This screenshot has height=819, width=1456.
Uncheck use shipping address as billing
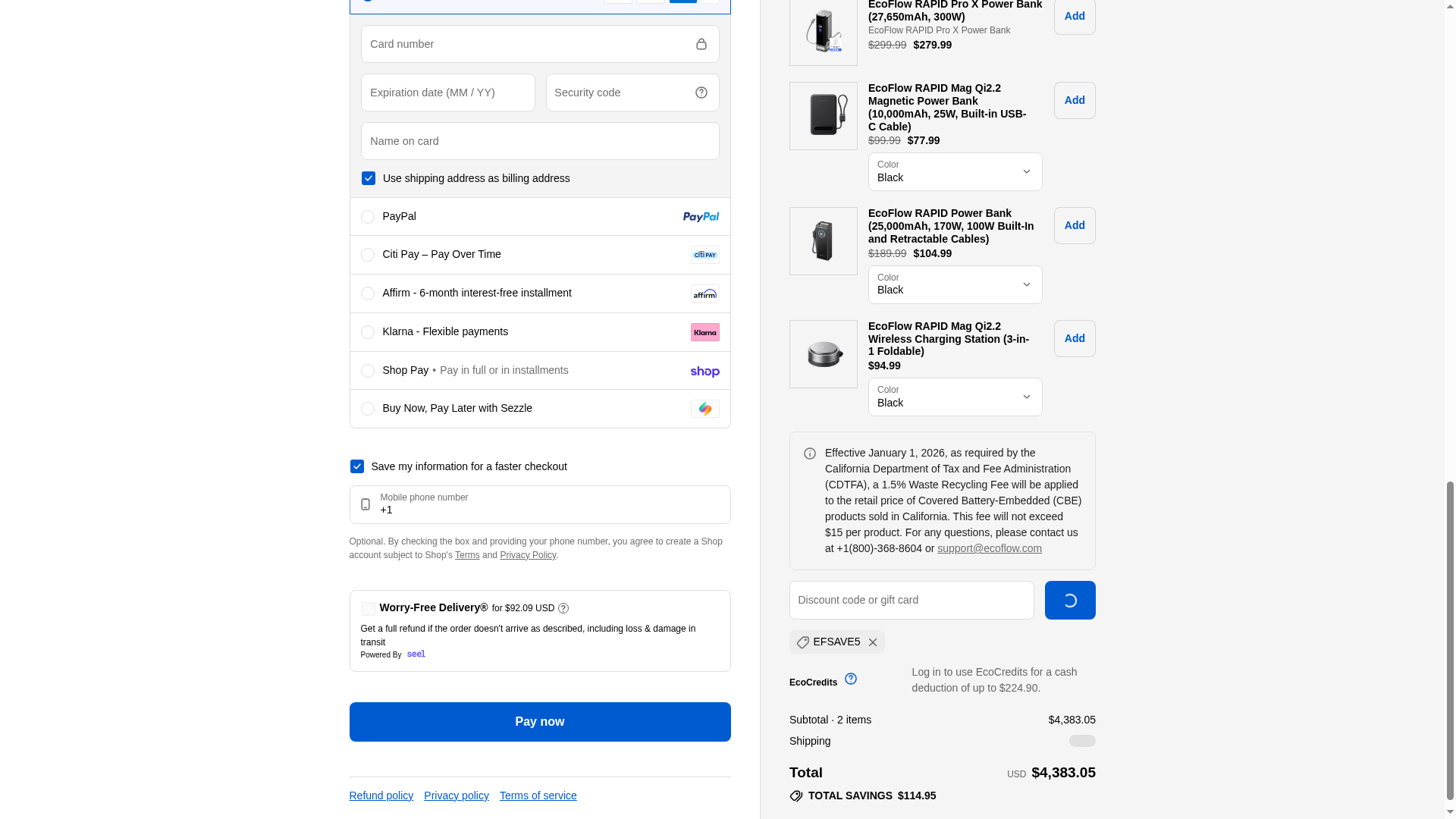pos(369,178)
